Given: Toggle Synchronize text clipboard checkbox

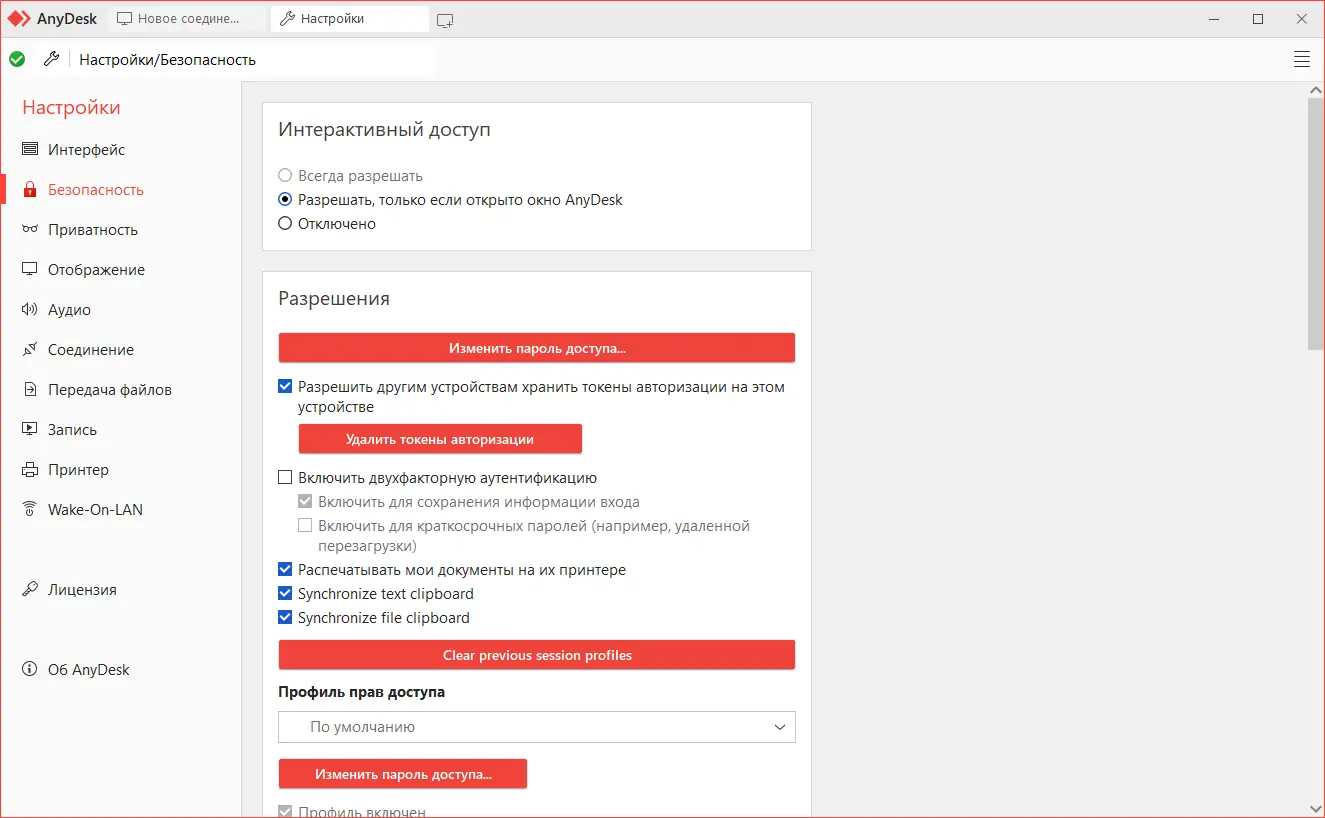Looking at the screenshot, I should click(285, 594).
